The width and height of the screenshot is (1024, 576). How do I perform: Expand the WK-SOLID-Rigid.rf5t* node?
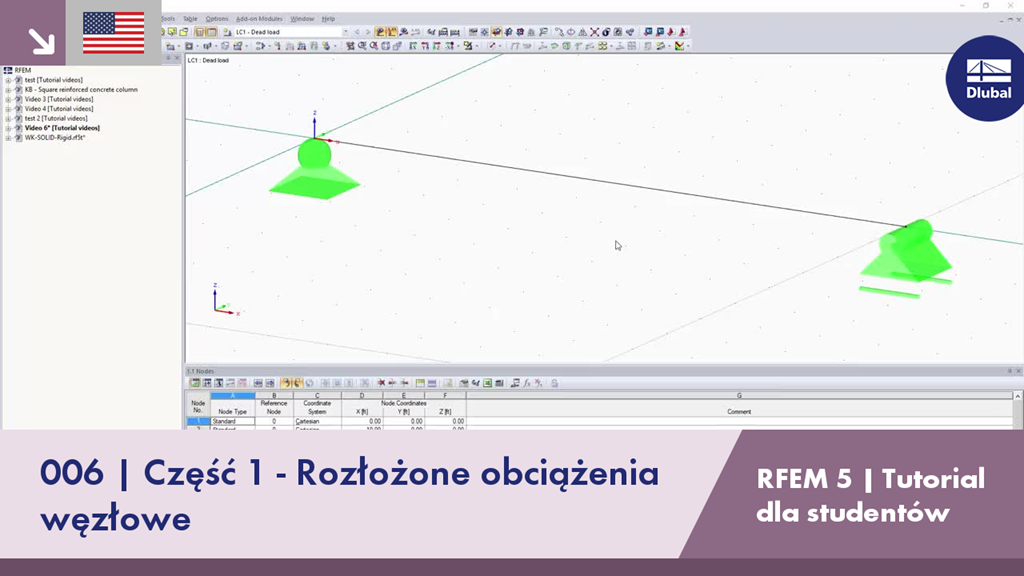(8, 138)
